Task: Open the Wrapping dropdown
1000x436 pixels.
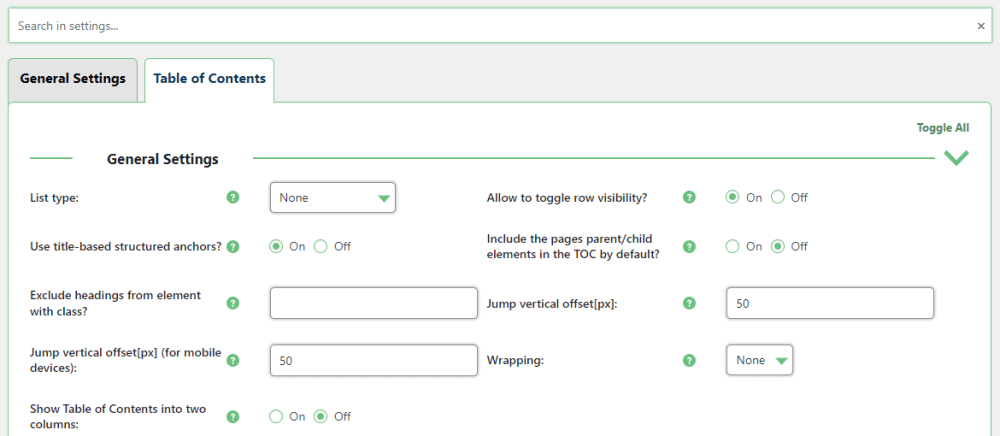Action: point(759,360)
